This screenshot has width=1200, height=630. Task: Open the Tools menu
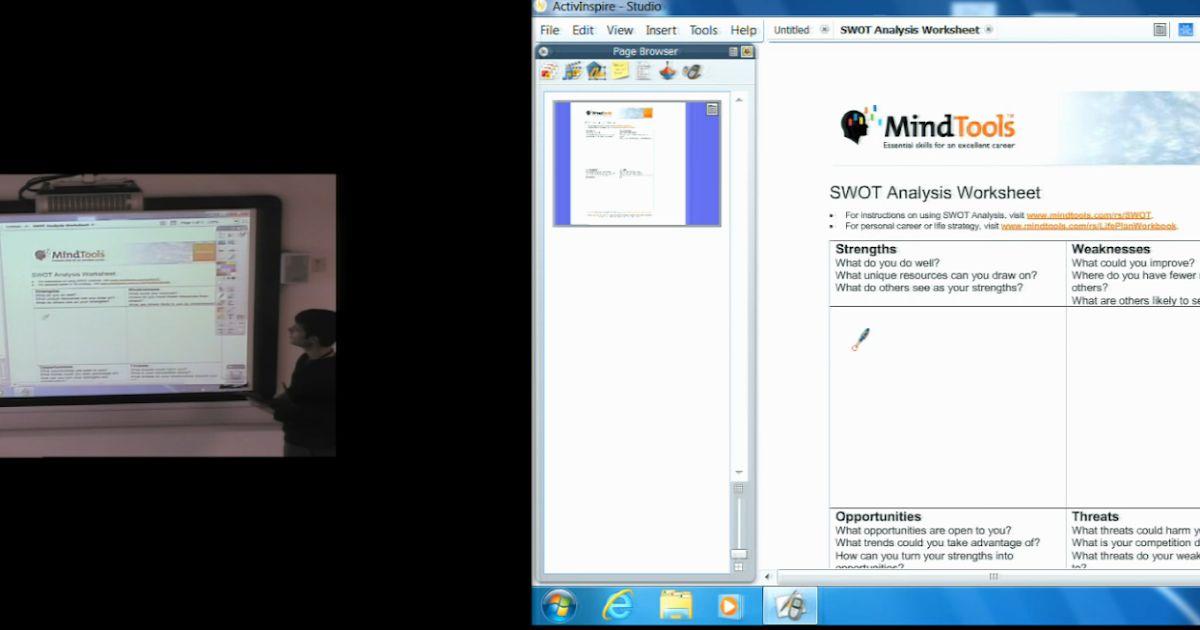704,30
